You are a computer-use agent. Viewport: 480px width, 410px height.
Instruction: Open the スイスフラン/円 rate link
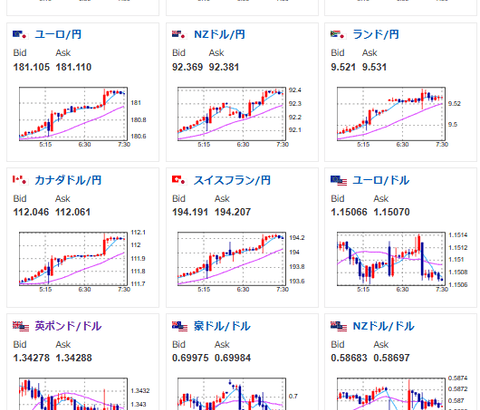coord(232,180)
